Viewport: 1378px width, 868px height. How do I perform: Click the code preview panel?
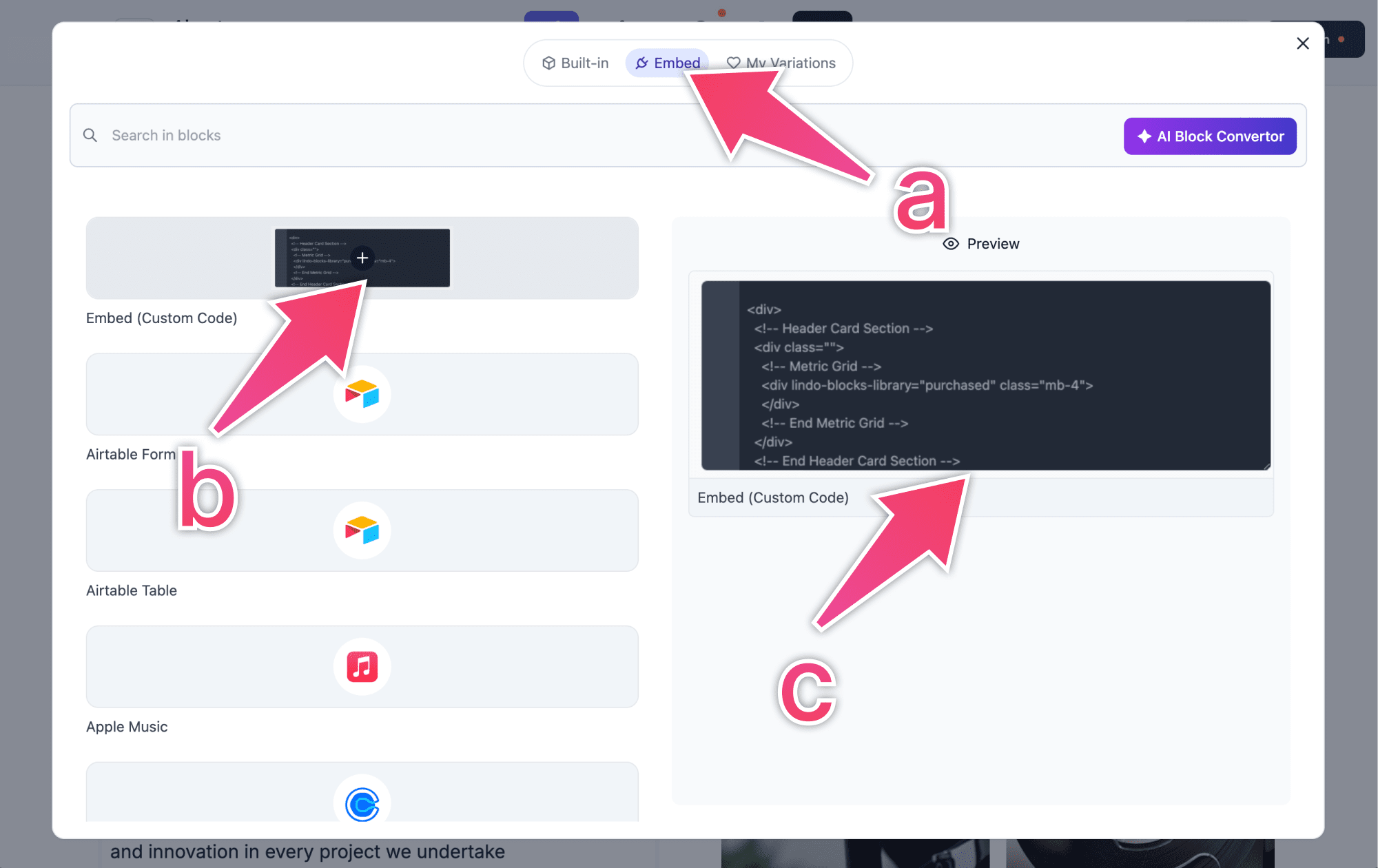click(x=986, y=375)
